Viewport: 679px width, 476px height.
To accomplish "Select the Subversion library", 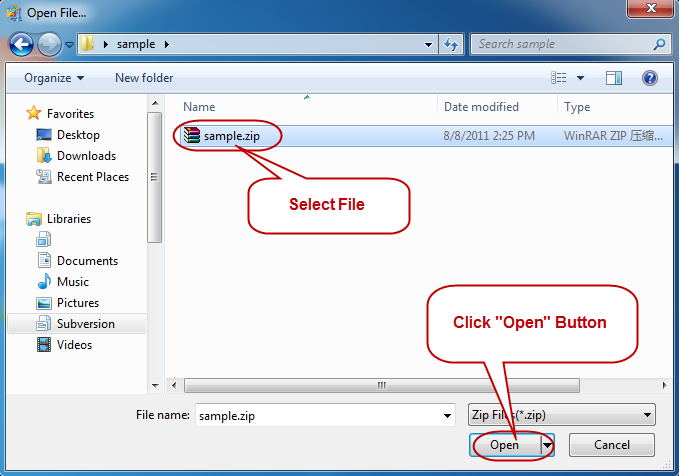I will tap(86, 324).
